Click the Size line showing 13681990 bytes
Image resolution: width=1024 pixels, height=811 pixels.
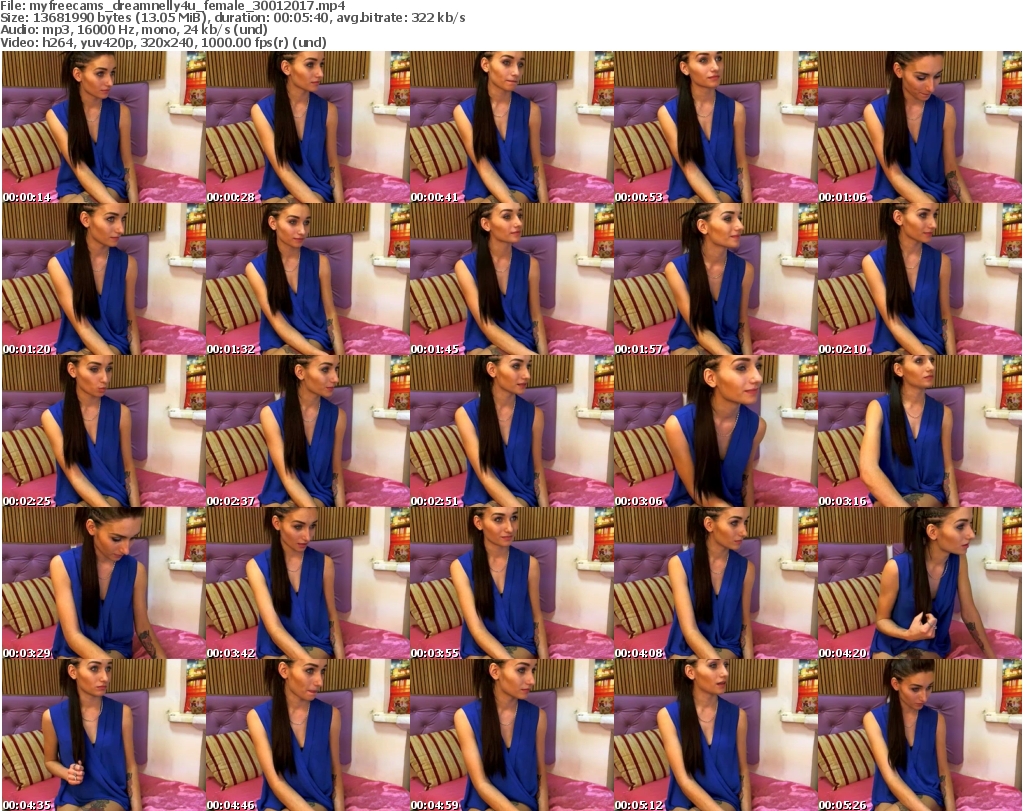(x=233, y=18)
